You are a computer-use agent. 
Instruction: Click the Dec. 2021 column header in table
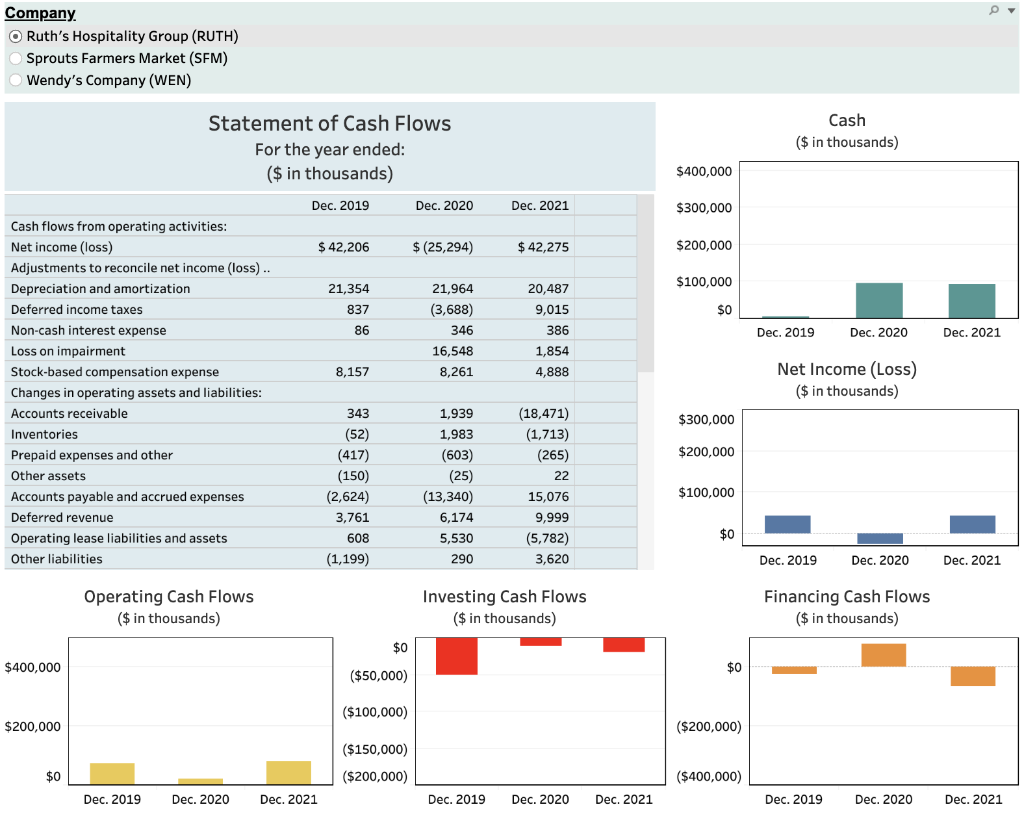coord(540,206)
